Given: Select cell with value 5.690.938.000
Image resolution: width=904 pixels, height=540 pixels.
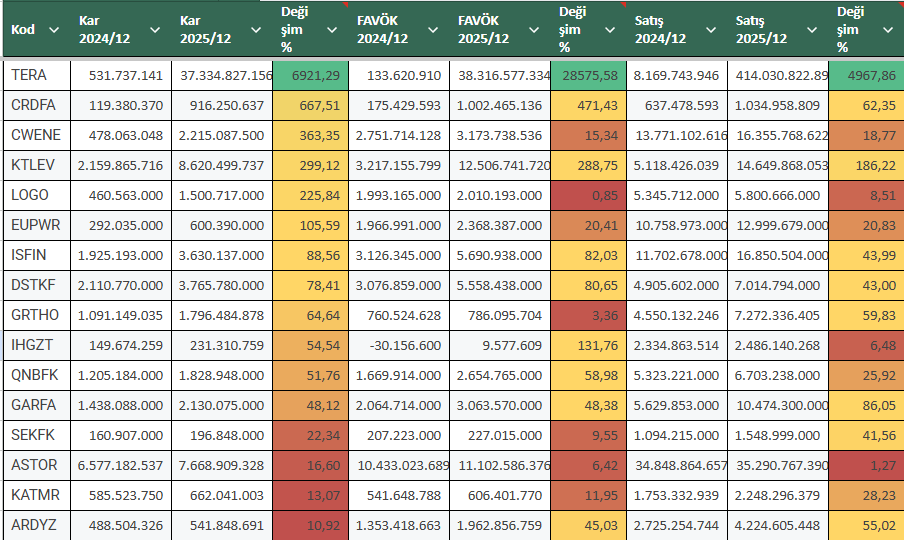Looking at the screenshot, I should pyautogui.click(x=500, y=255).
